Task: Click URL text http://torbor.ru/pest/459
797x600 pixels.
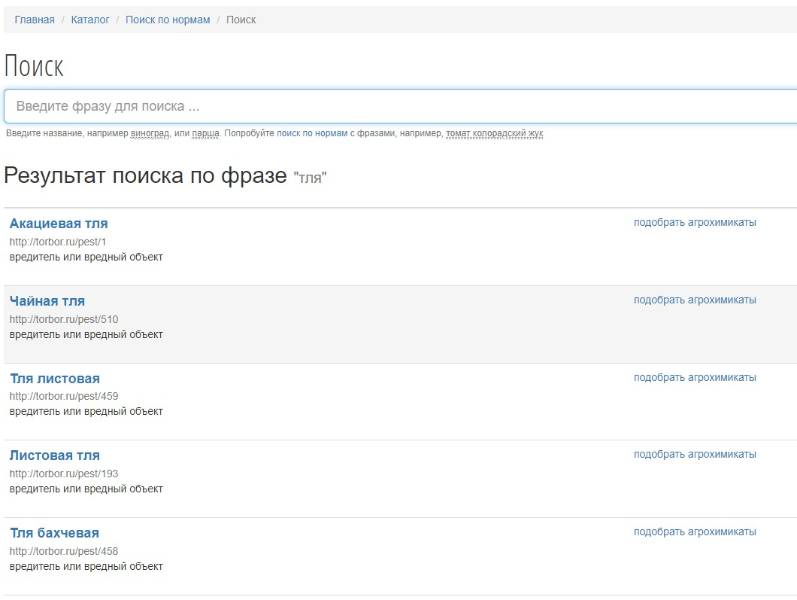Action: click(x=64, y=396)
